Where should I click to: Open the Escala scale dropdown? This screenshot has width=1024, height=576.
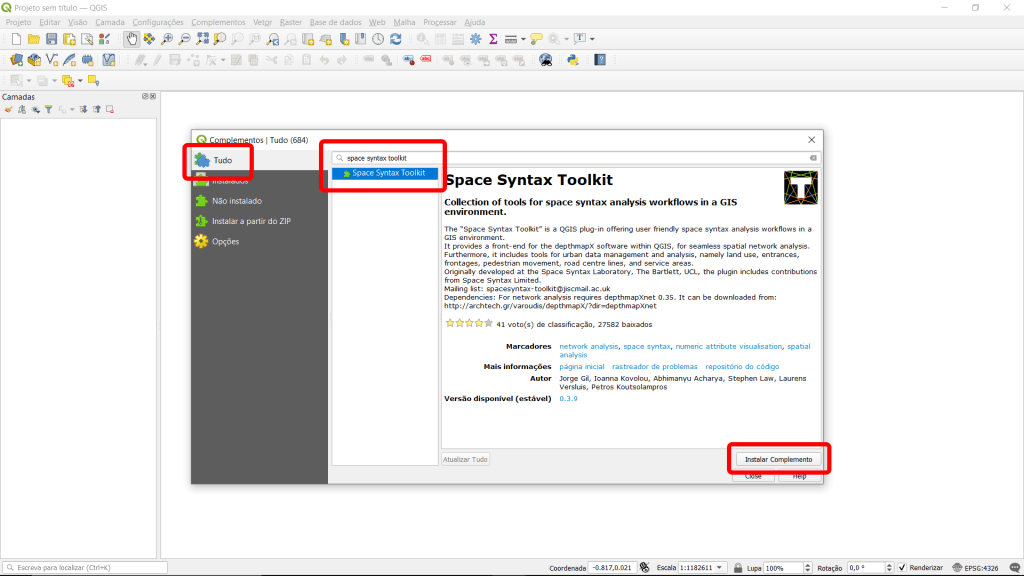pos(718,567)
